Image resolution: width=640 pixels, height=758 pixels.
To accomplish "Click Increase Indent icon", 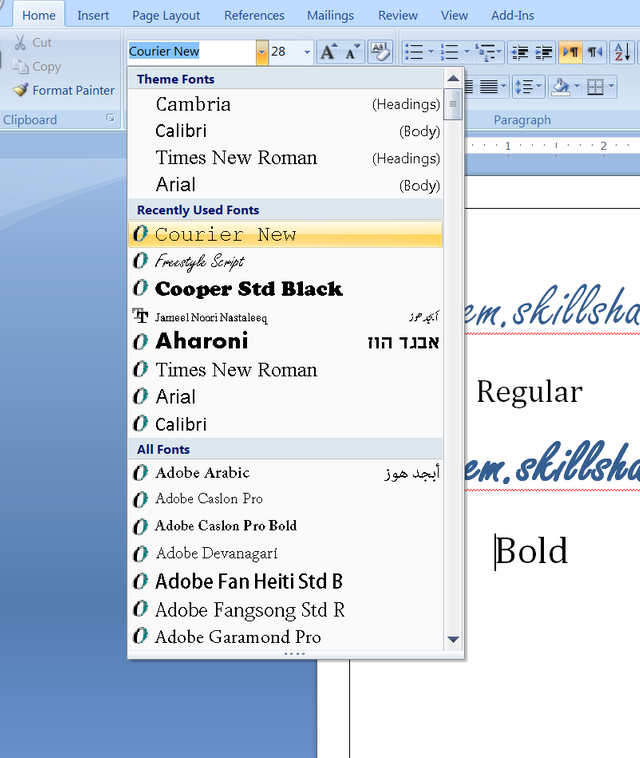I will pyautogui.click(x=543, y=52).
